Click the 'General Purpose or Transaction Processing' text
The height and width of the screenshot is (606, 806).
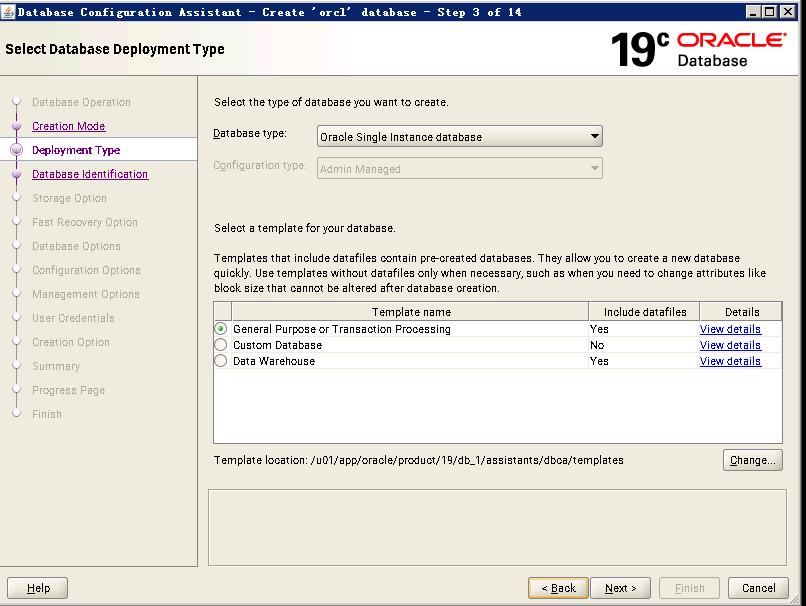point(342,329)
